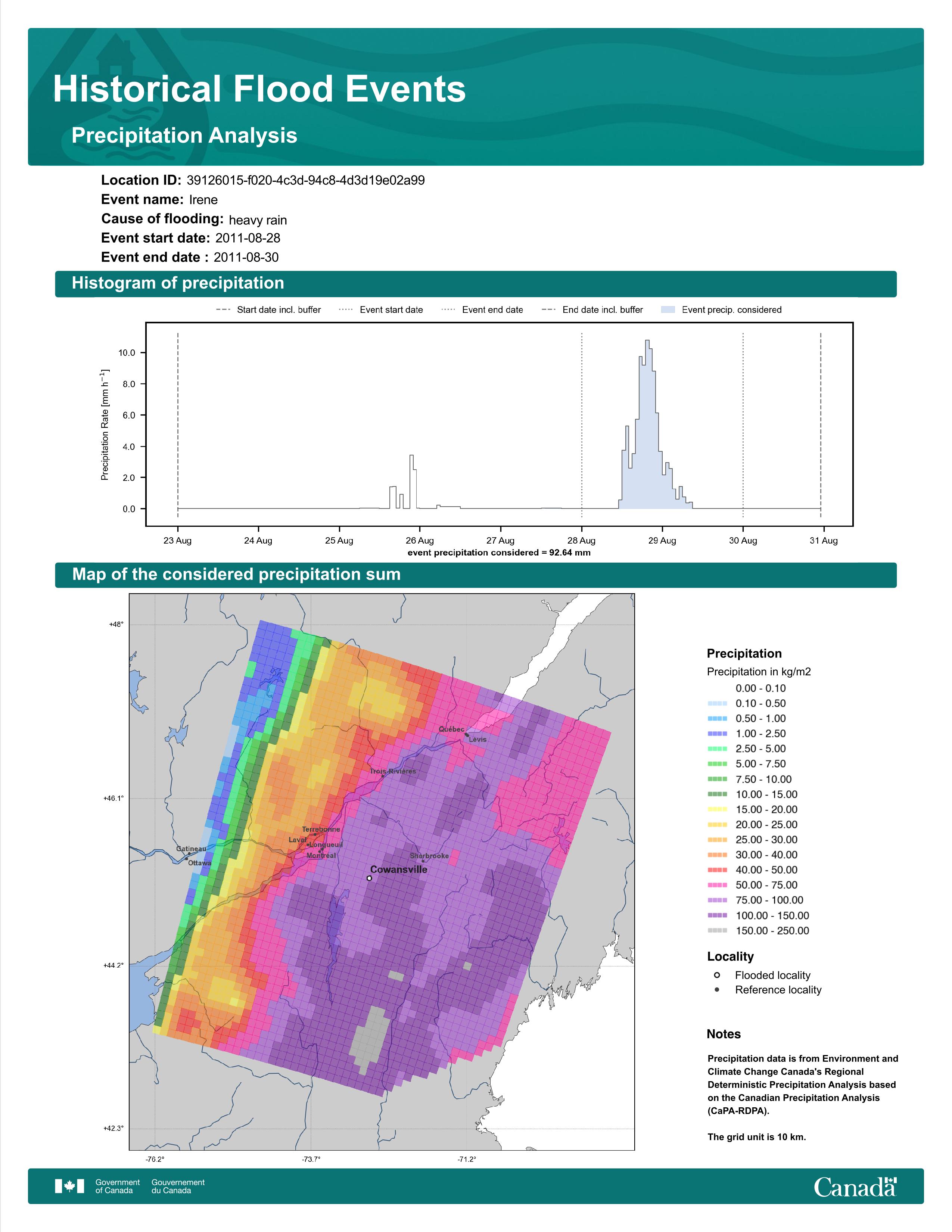The image size is (952, 1232).
Task: Click the Cowansville label on map
Action: [399, 869]
